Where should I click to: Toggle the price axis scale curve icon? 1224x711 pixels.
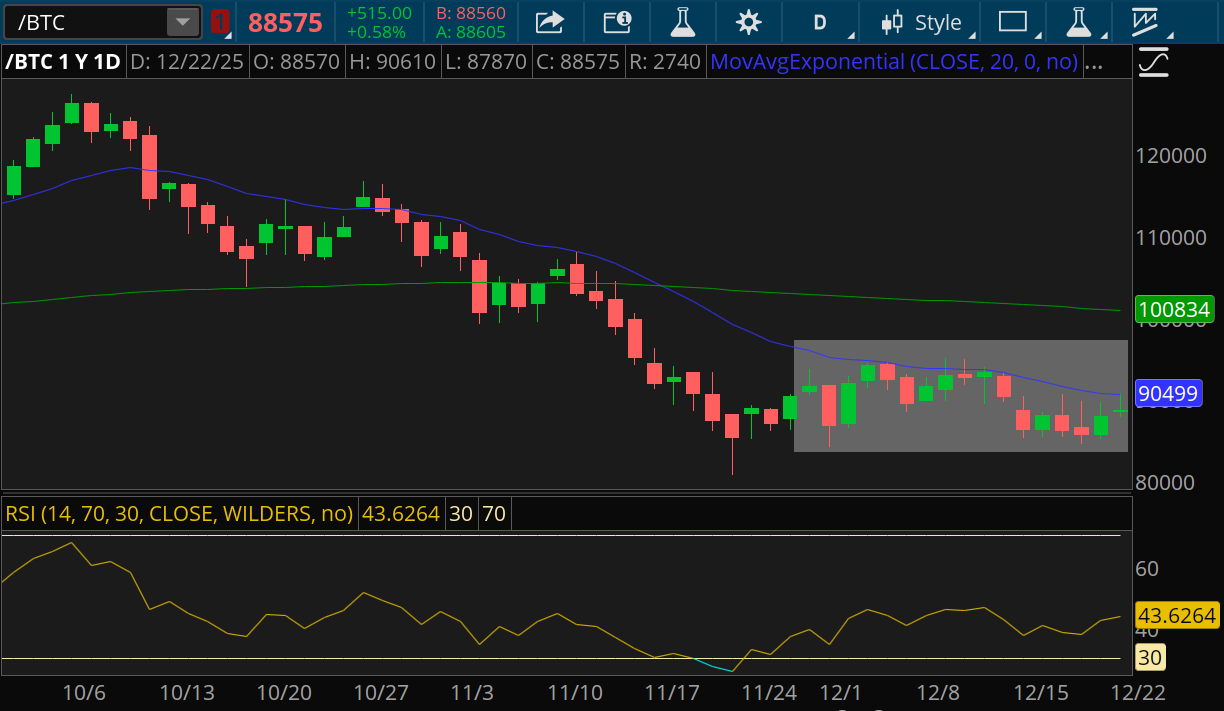[1153, 63]
